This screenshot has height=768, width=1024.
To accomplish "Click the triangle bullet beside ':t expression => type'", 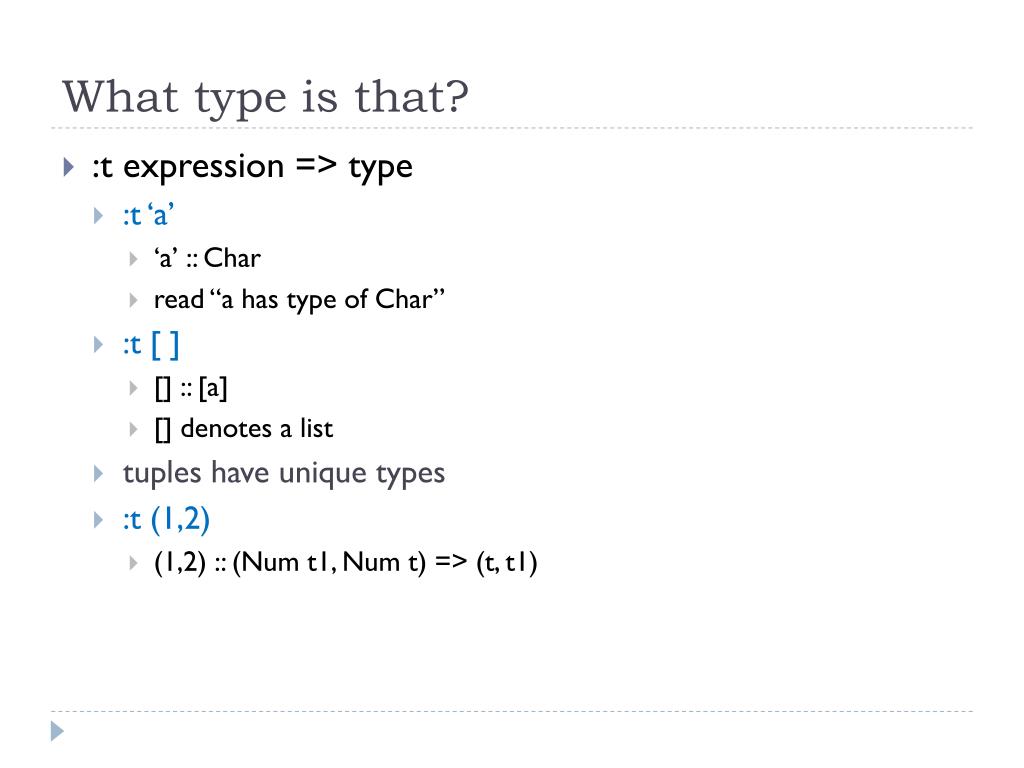I will tap(69, 167).
